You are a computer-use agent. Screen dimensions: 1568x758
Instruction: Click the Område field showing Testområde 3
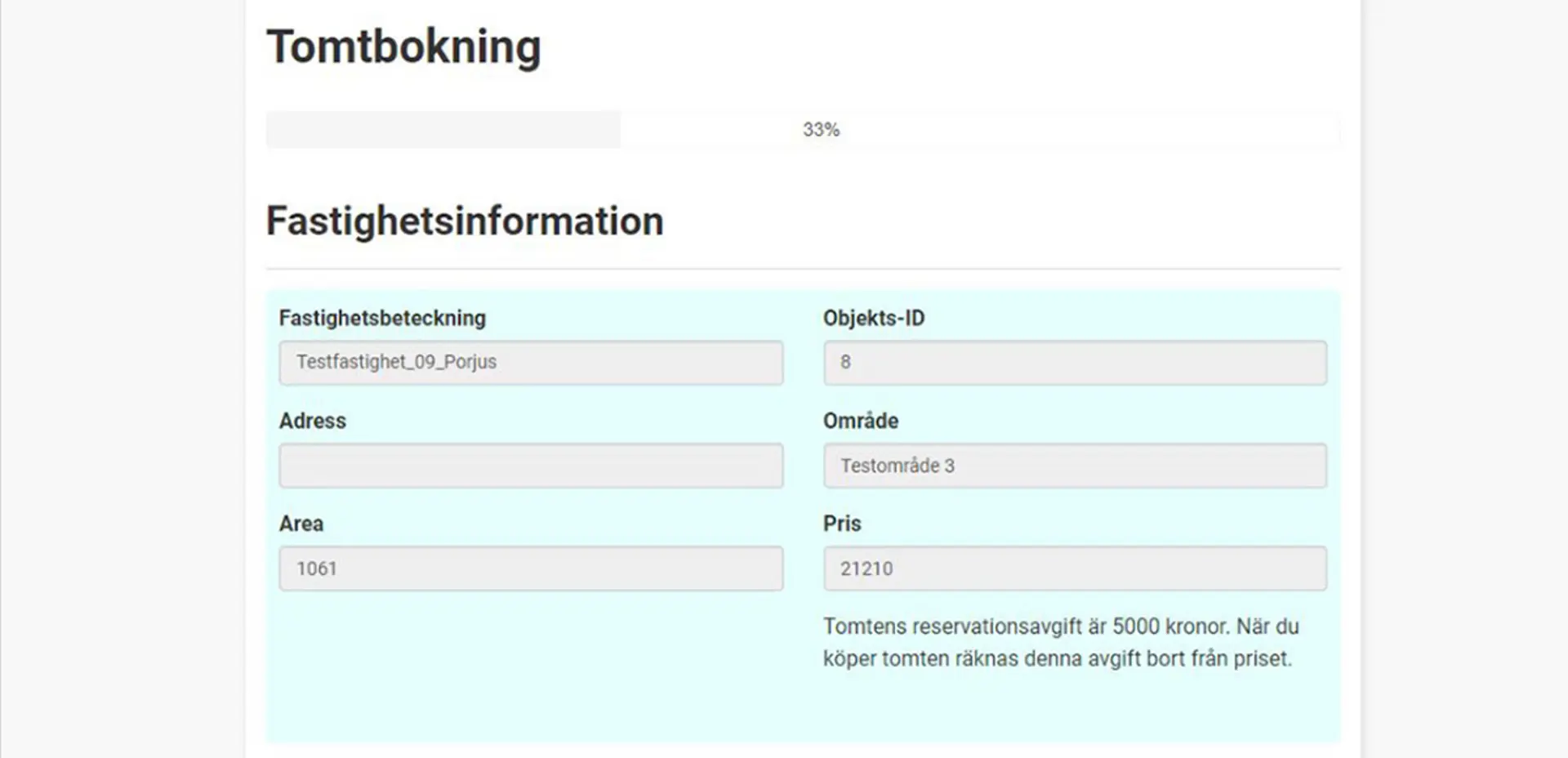pyautogui.click(x=1075, y=466)
